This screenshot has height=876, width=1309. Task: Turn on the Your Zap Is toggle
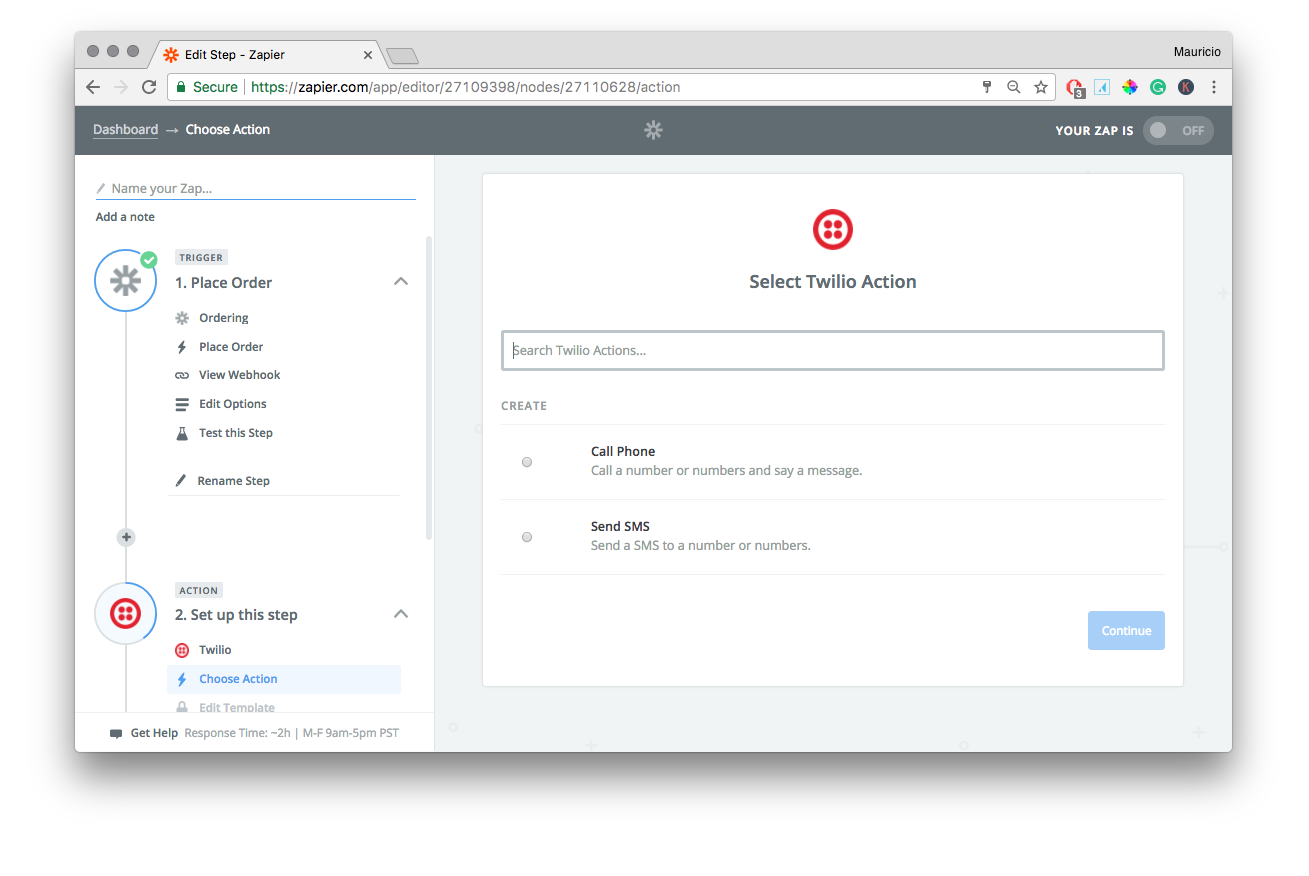1178,130
